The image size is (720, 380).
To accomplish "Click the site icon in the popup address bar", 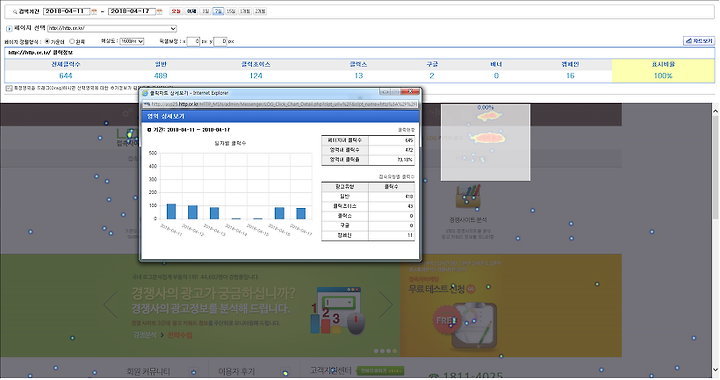I will [147, 104].
